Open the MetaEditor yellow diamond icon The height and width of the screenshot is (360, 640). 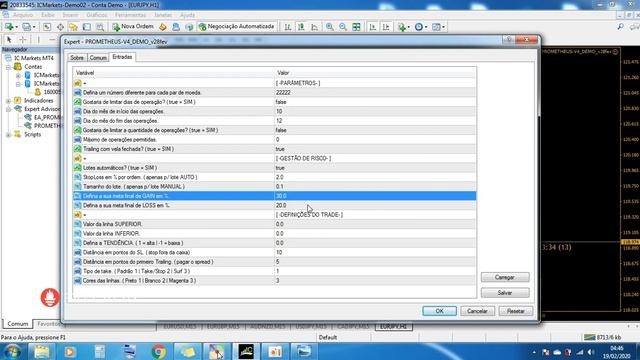click(x=162, y=27)
